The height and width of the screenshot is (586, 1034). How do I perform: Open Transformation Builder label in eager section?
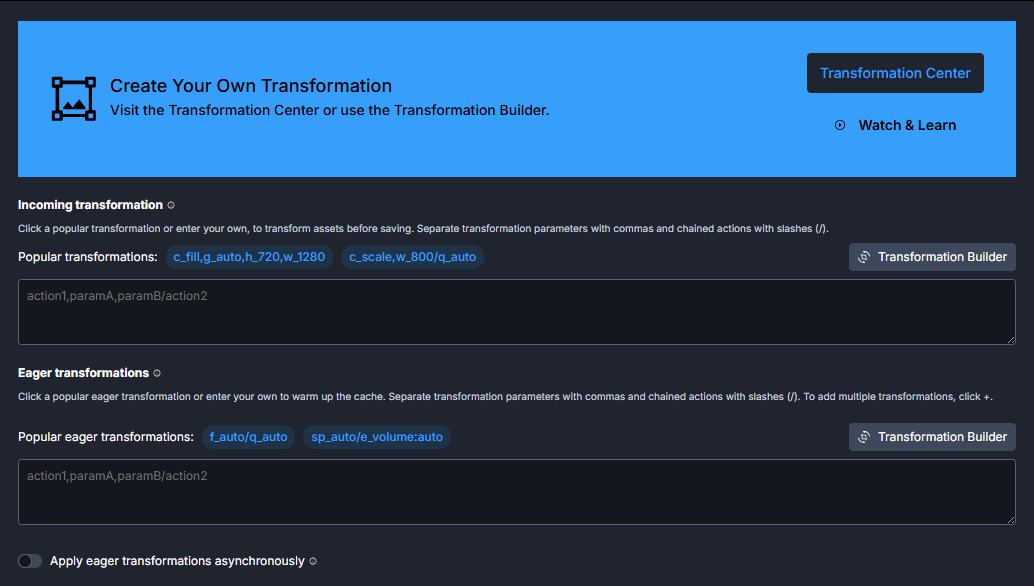point(942,437)
